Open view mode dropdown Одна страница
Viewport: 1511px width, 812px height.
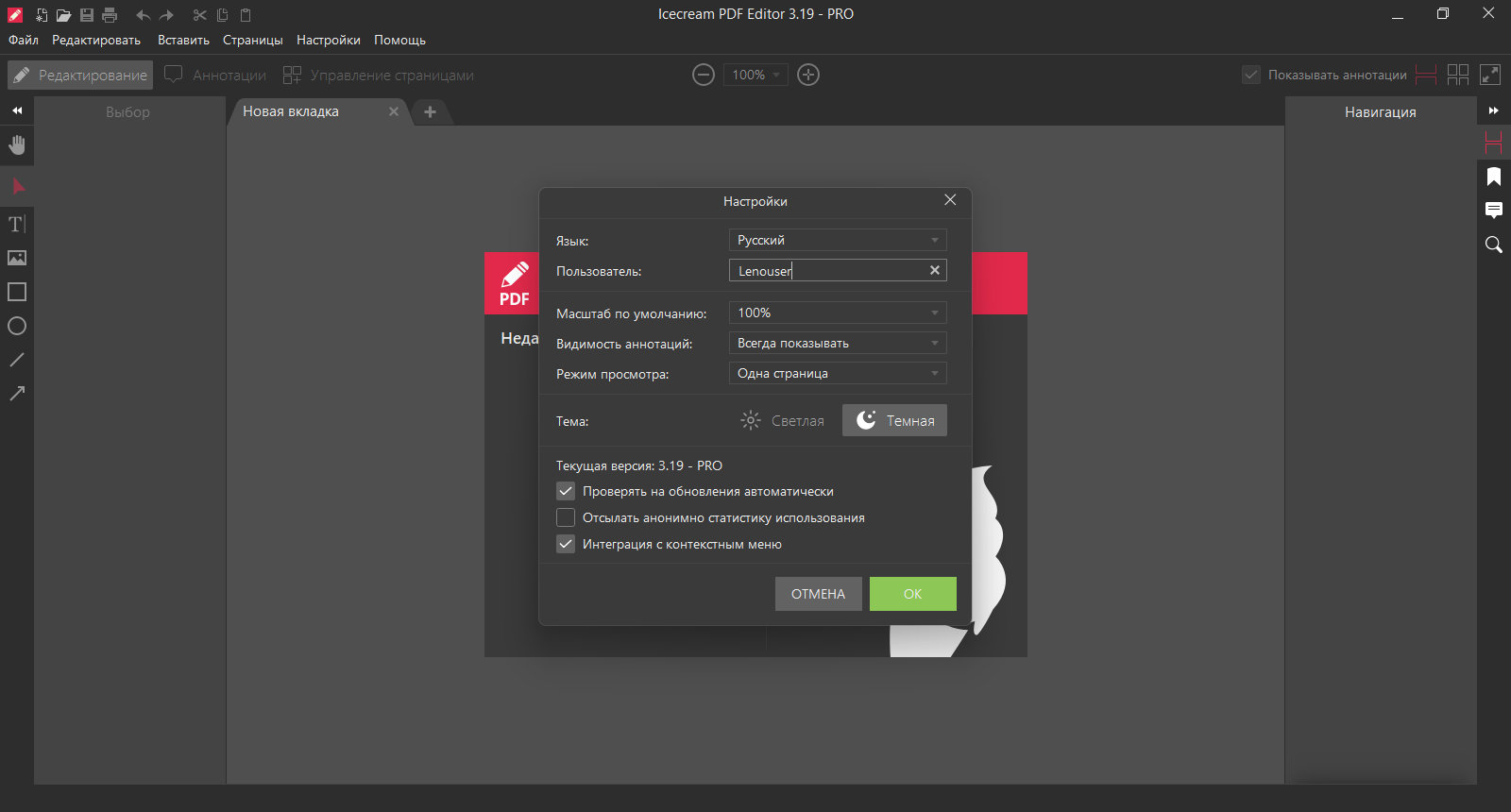[x=838, y=373]
